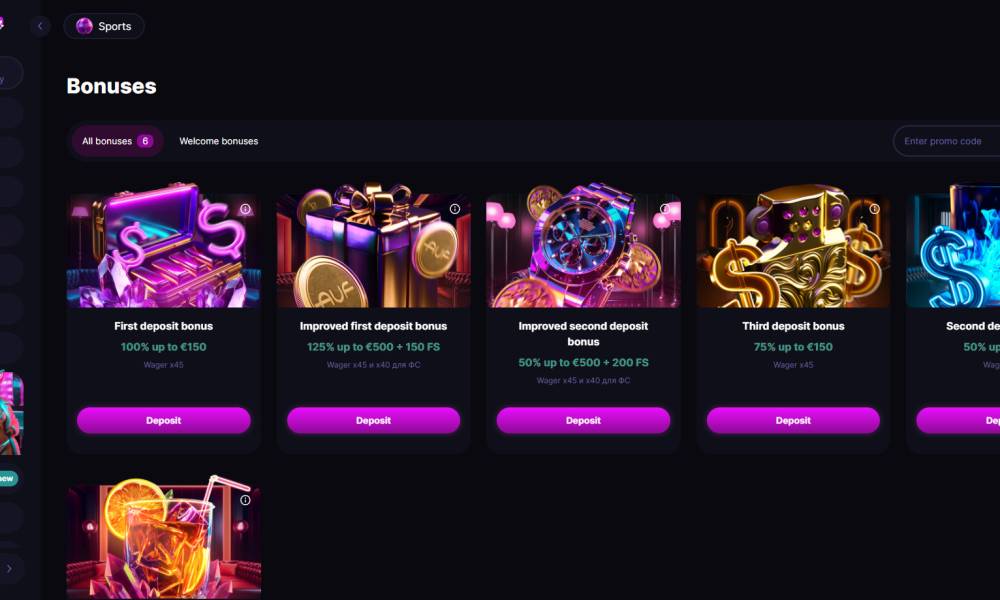This screenshot has height=600, width=1000.
Task: Open info icon on First deposit bonus card
Action: 245,209
